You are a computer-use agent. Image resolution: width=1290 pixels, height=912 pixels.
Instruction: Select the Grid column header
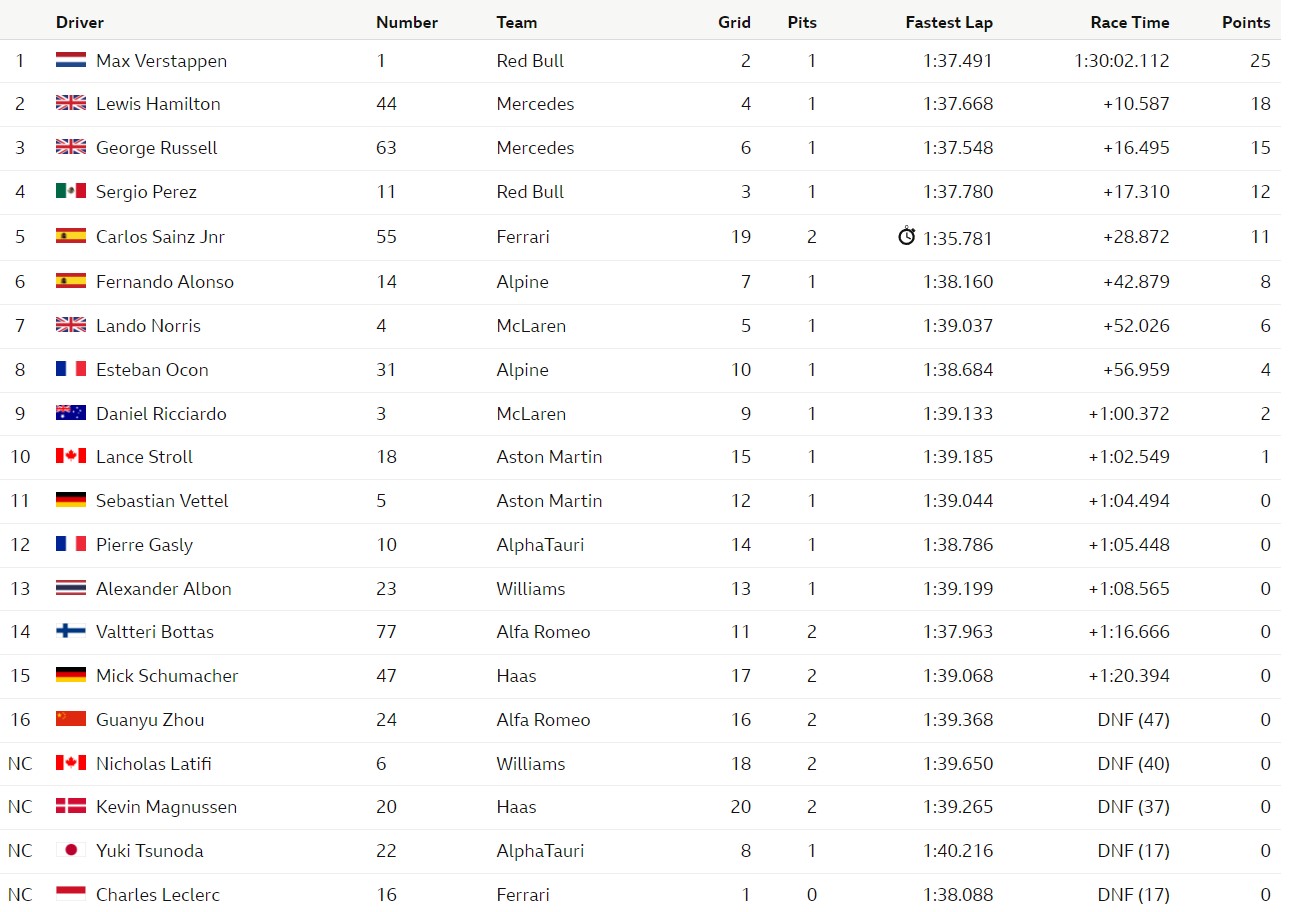point(734,22)
